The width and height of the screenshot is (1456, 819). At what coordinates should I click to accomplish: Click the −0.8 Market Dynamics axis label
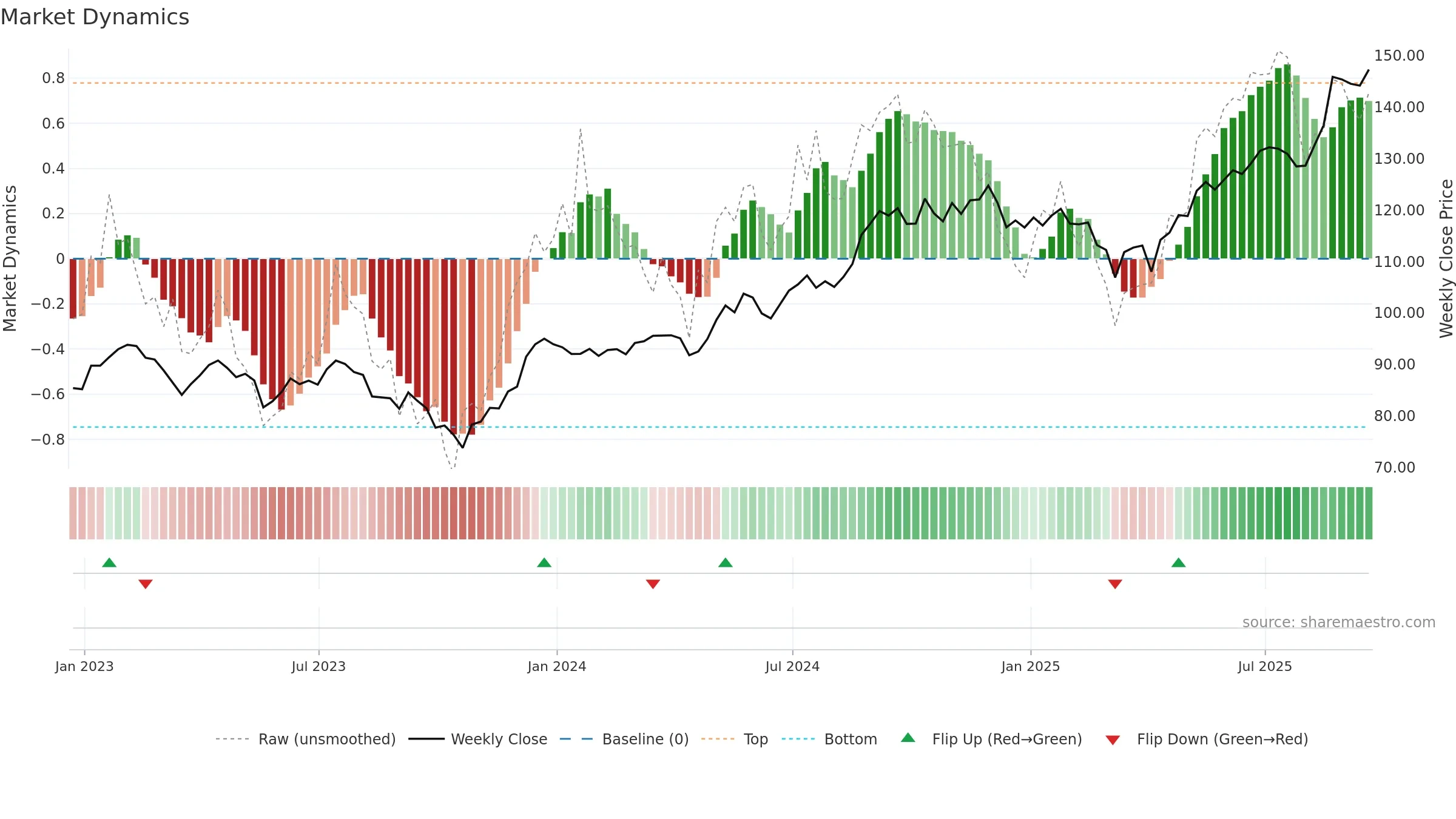point(48,439)
